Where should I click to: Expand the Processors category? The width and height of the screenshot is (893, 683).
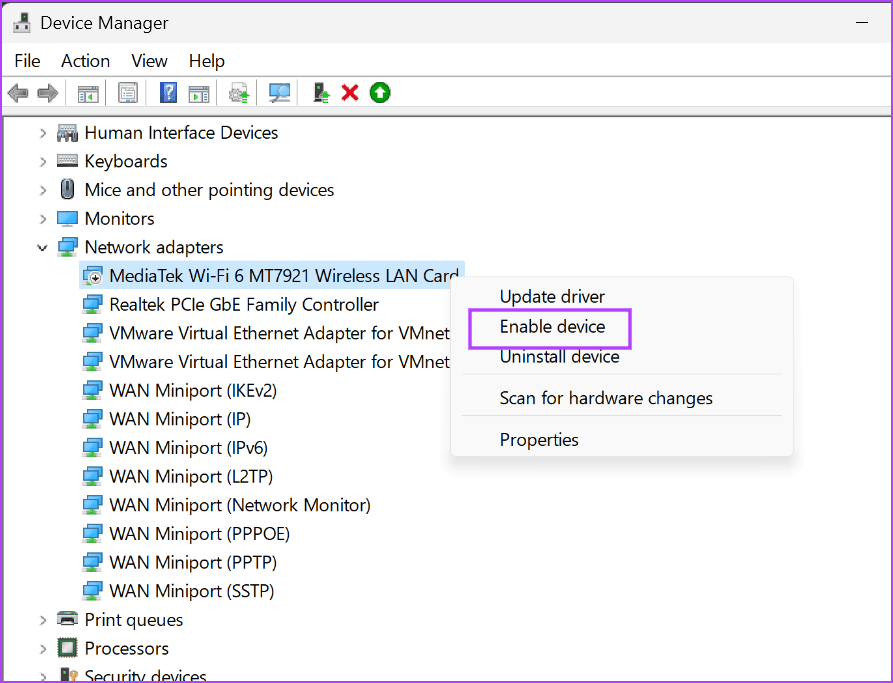pyautogui.click(x=42, y=648)
